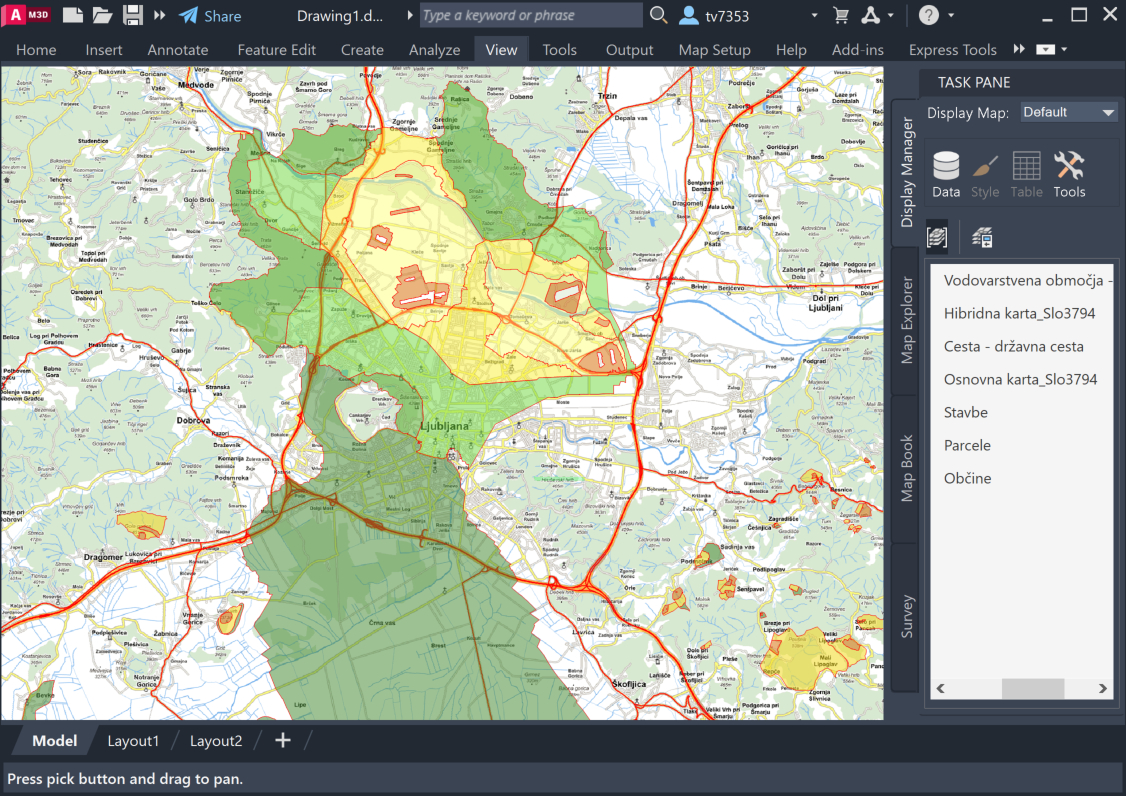
Task: Switch to the Map Explorer side tab
Action: click(x=907, y=320)
